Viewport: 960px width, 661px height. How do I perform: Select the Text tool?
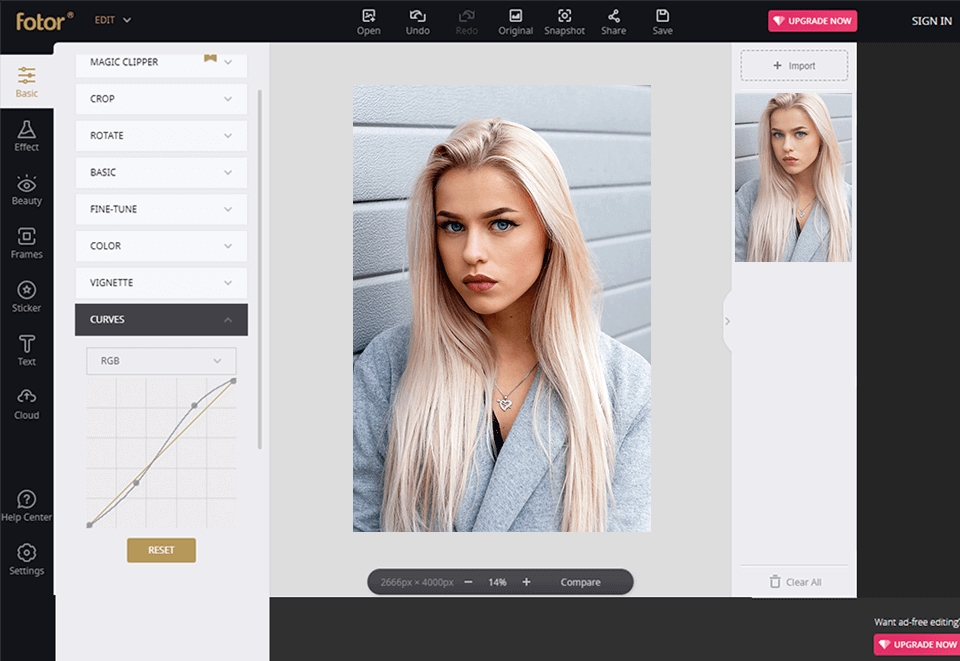27,350
